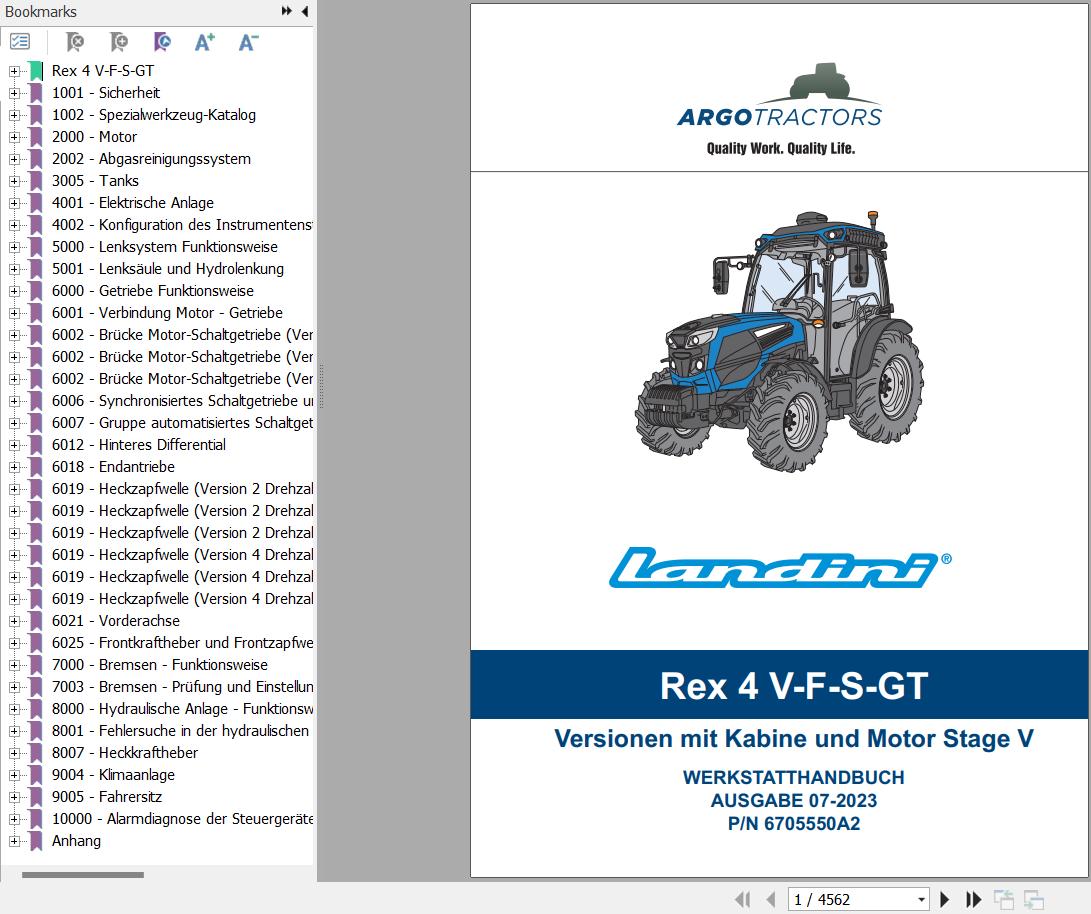Expand the bookmarks panel double arrow
This screenshot has height=914, width=1091.
coord(287,11)
